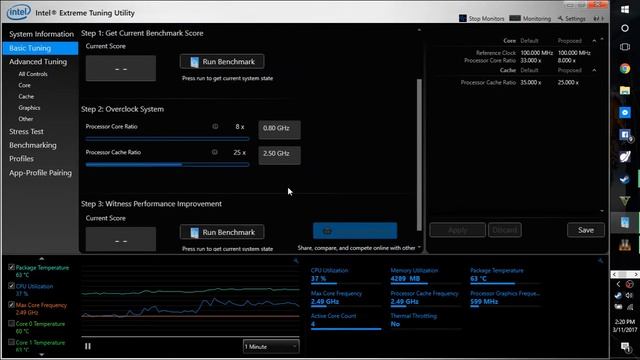This screenshot has height=360, width=640.
Task: Open the Profiles page
Action: (21, 159)
